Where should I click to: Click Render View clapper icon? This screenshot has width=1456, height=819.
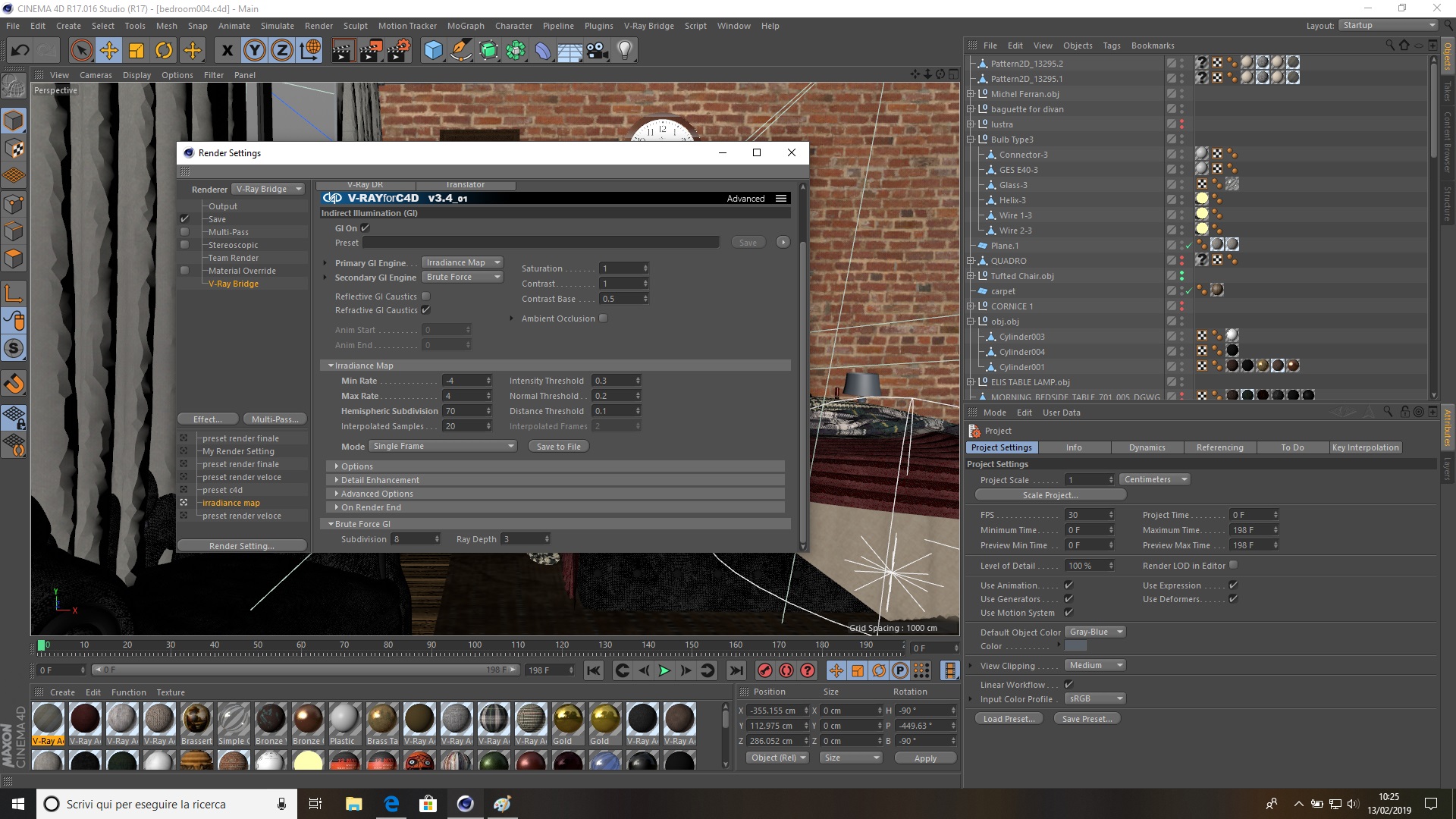coord(344,51)
